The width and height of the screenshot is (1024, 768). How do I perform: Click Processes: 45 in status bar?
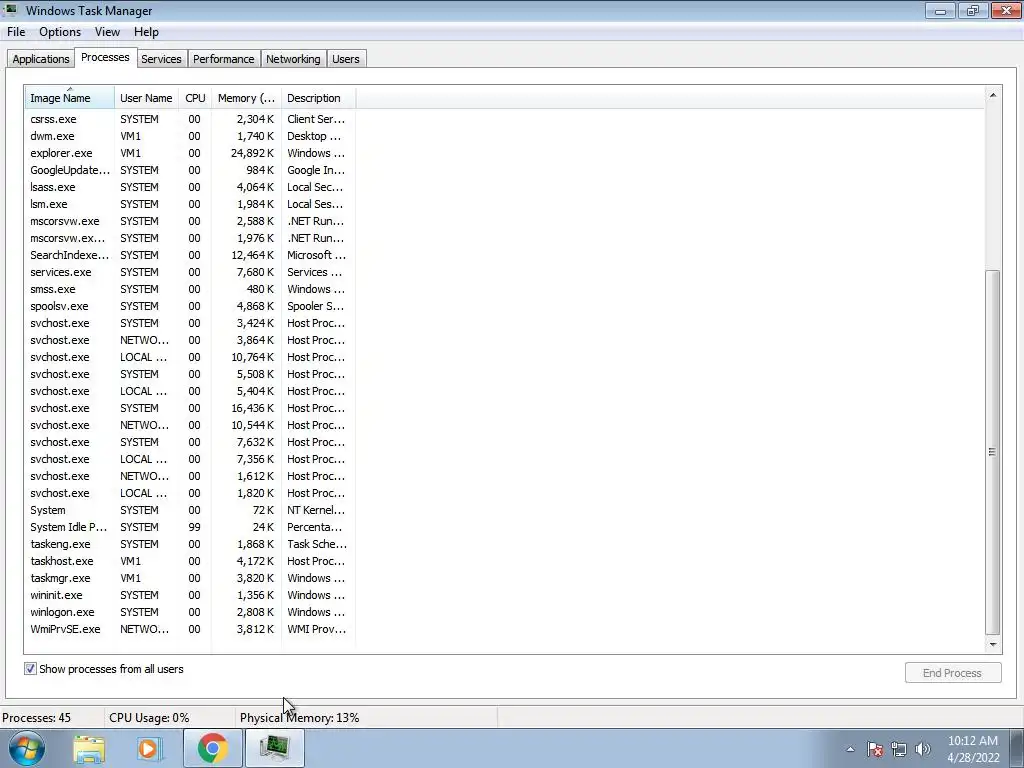(x=37, y=718)
